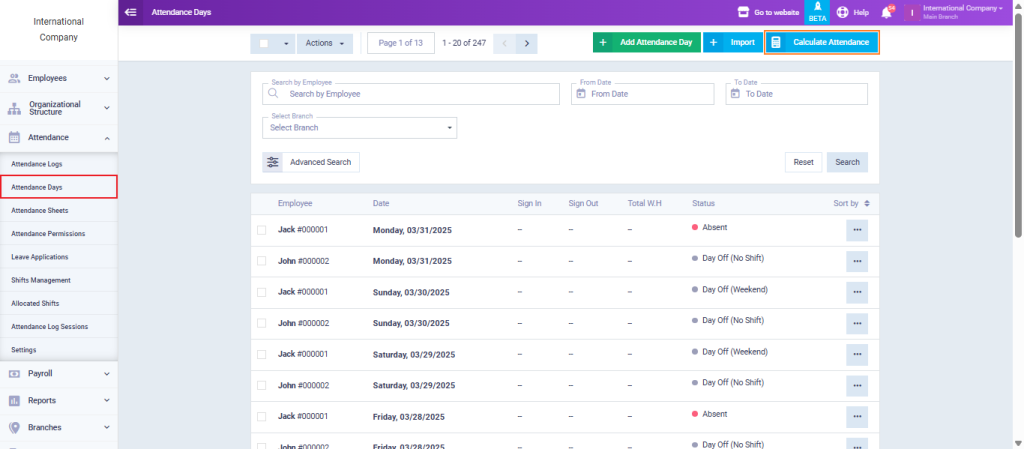Click the Reports chart icon

tap(14, 401)
